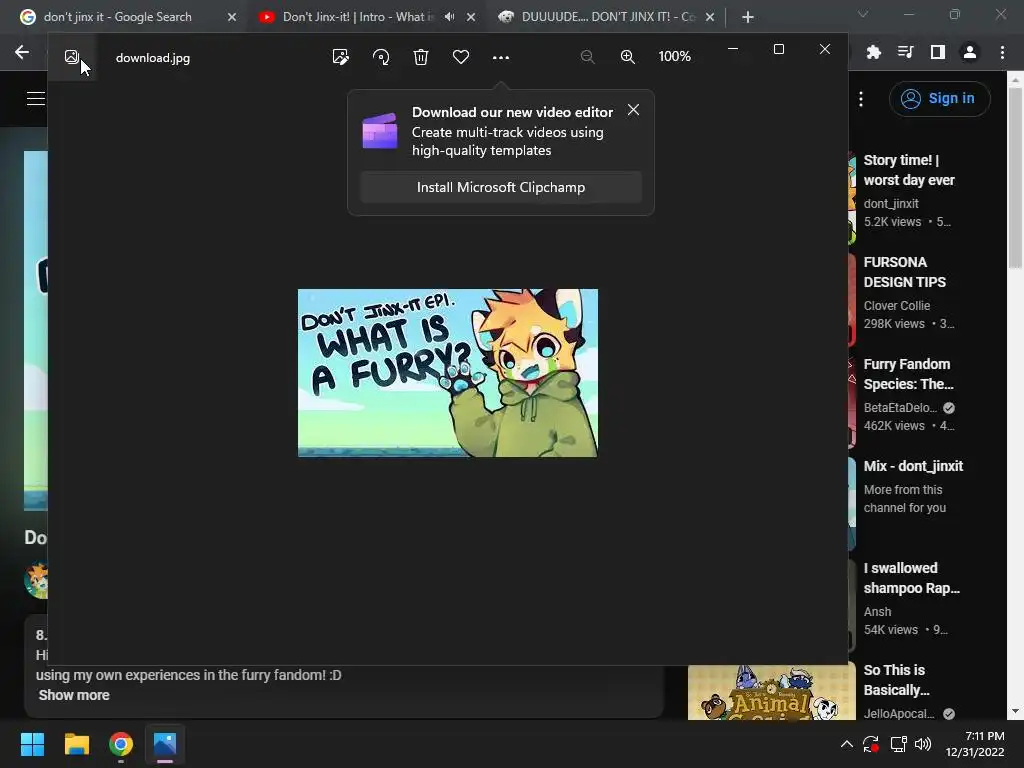Image resolution: width=1024 pixels, height=768 pixels.
Task: Open Chrome Extensions puzzle icon
Action: click(x=873, y=52)
